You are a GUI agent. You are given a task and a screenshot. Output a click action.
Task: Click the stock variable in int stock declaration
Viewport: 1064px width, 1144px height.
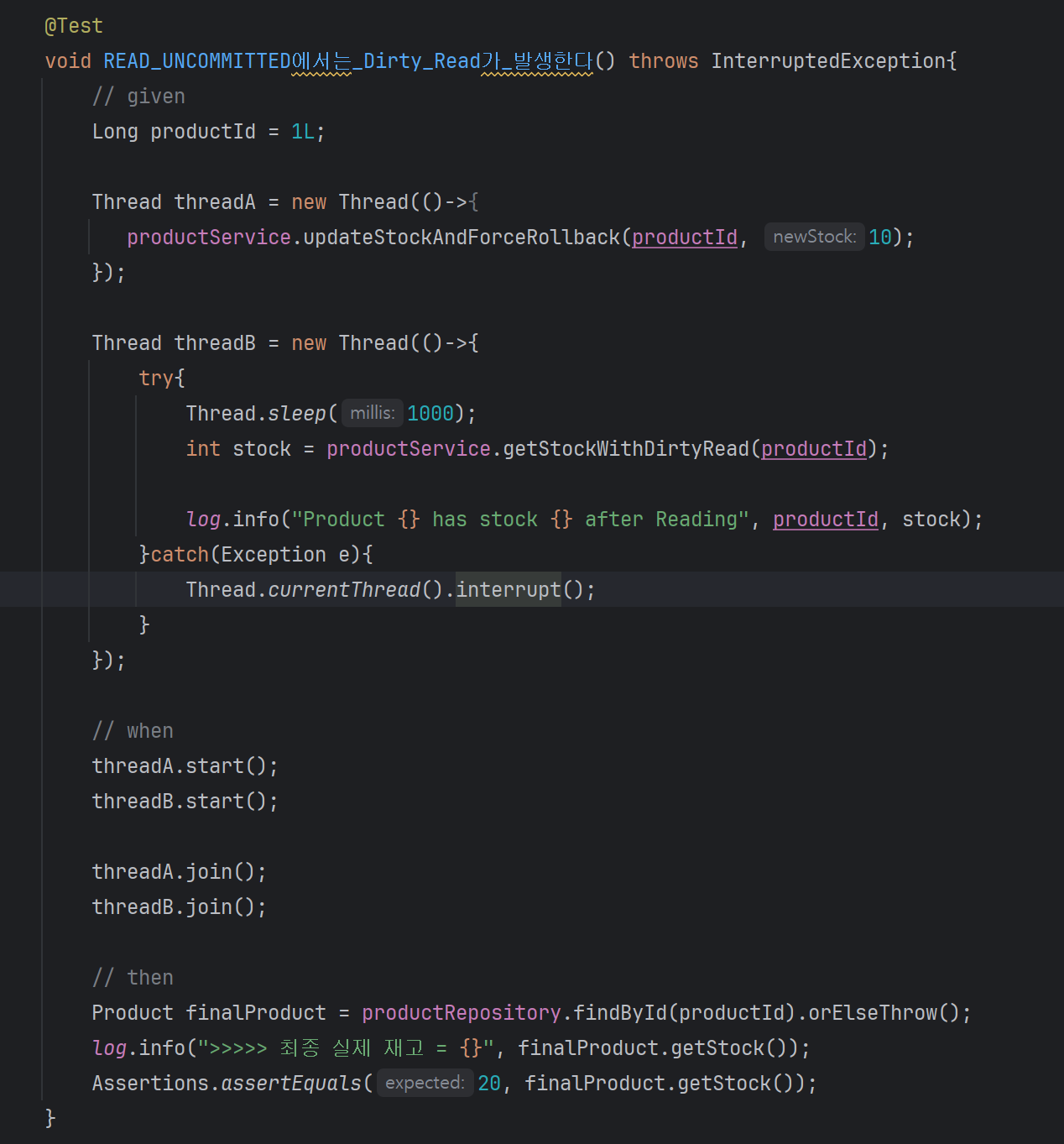pyautogui.click(x=262, y=449)
